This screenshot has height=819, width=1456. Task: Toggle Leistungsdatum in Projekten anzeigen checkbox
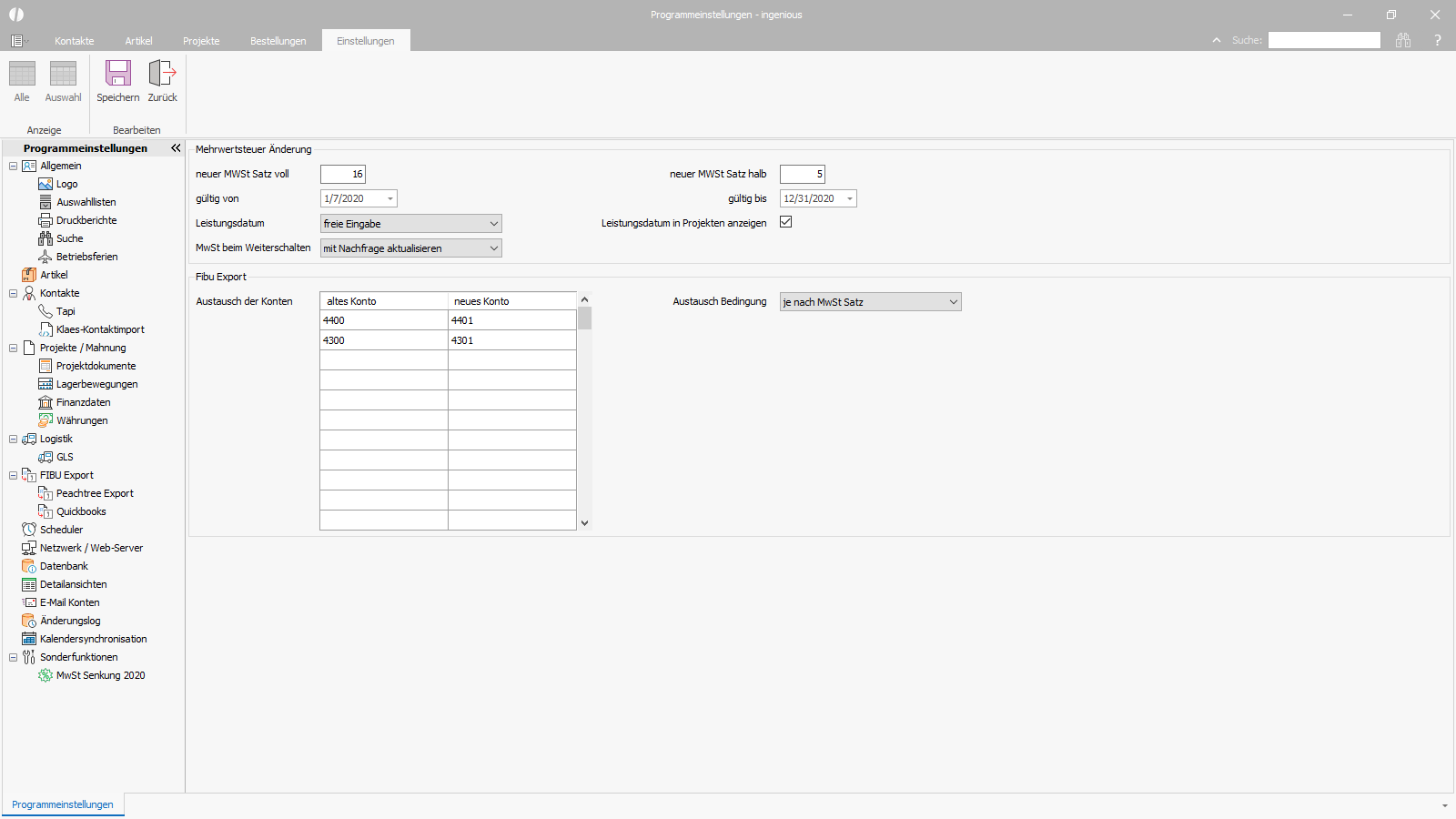click(786, 222)
